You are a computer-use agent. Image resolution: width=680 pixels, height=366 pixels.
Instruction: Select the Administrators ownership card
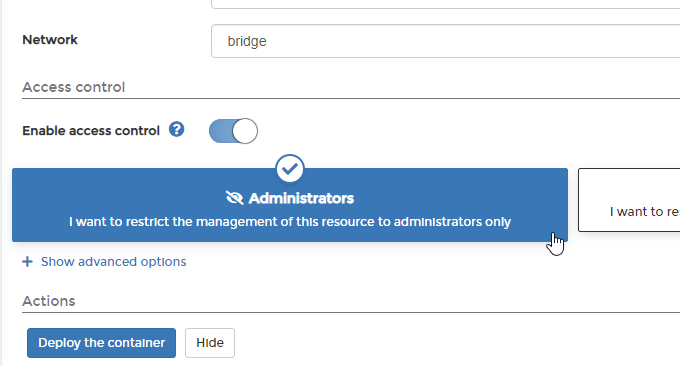click(x=290, y=205)
